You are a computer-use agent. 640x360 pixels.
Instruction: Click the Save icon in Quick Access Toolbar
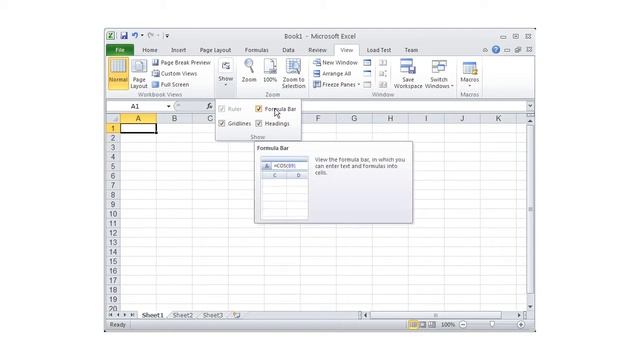click(x=124, y=36)
